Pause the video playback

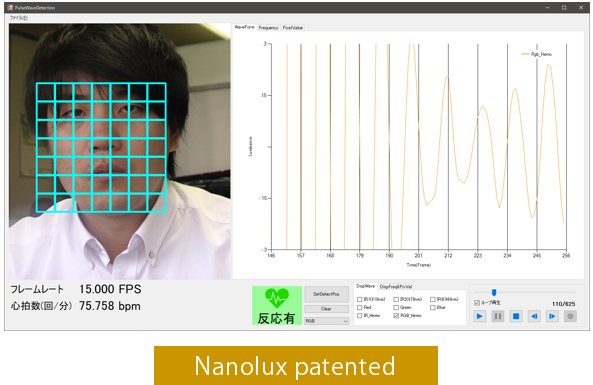(498, 316)
